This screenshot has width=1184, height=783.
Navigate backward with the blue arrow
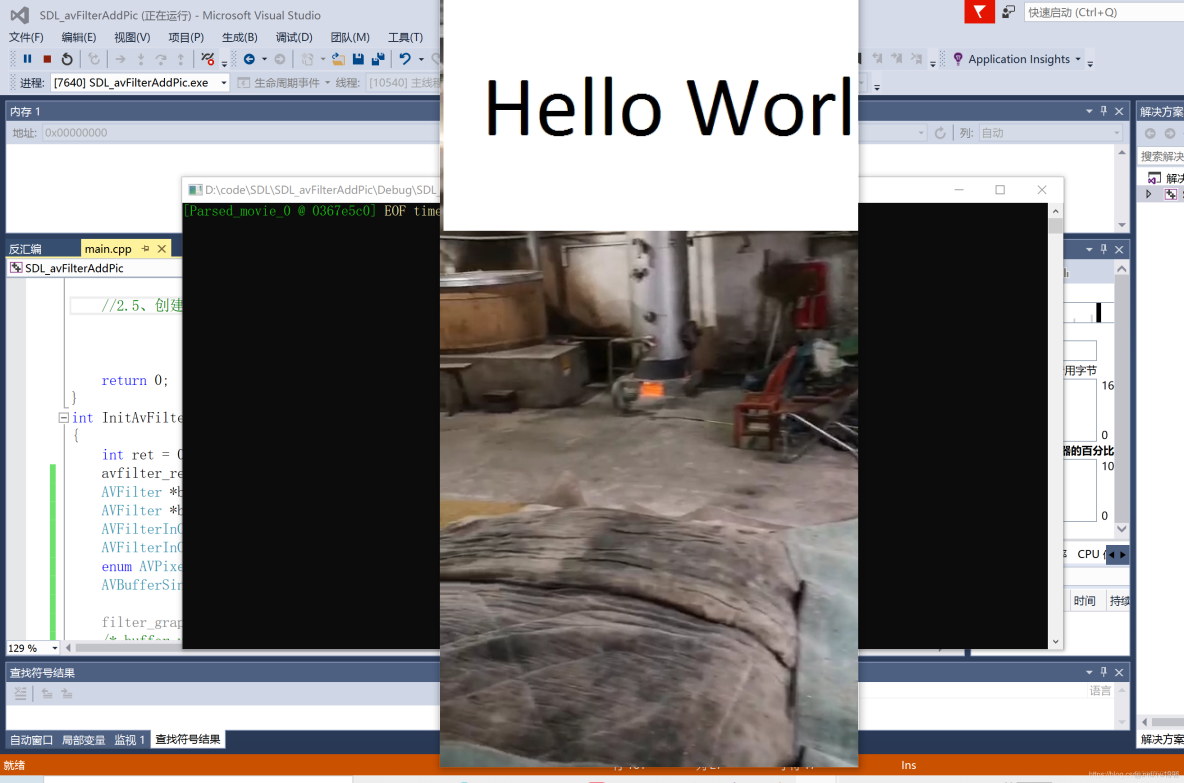click(x=249, y=59)
